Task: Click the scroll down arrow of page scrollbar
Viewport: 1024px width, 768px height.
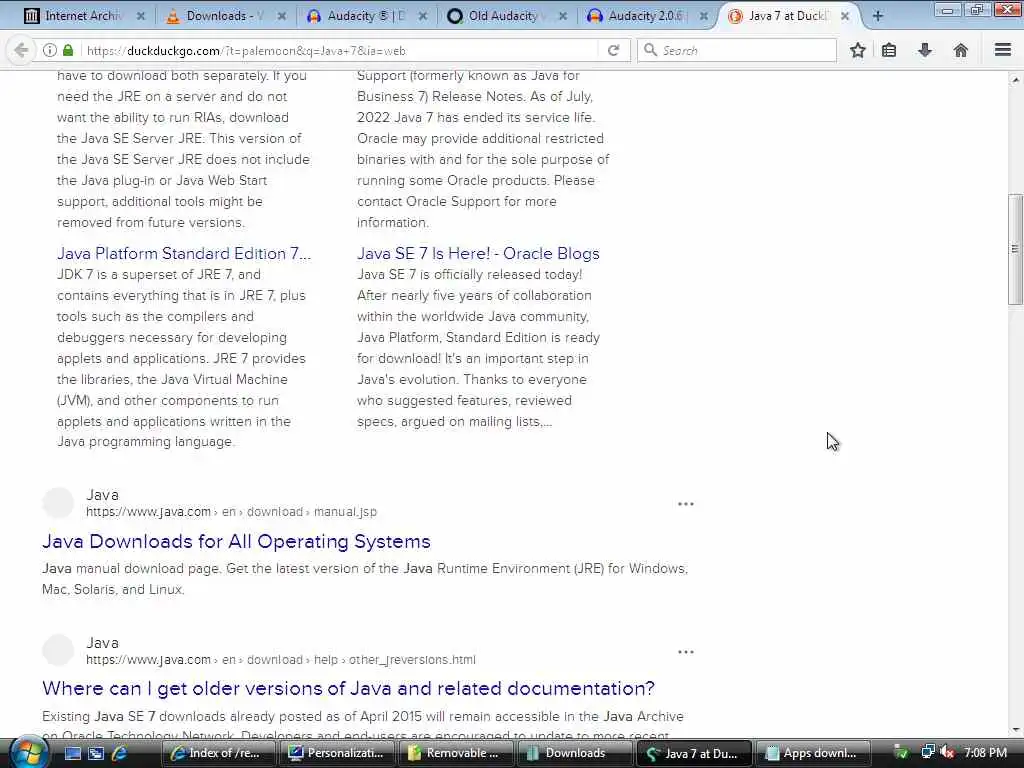Action: [x=1015, y=729]
